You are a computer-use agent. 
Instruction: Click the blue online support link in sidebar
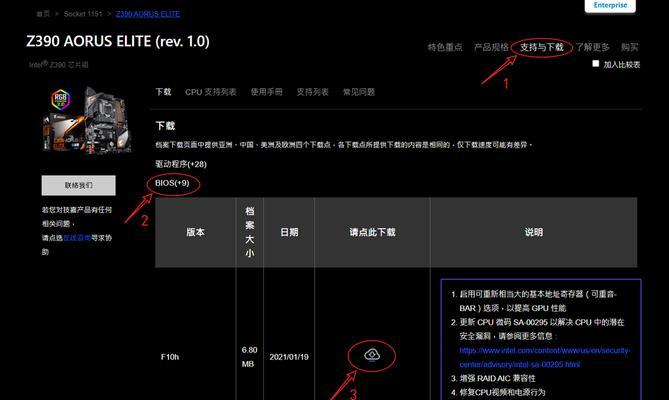[x=77, y=238]
